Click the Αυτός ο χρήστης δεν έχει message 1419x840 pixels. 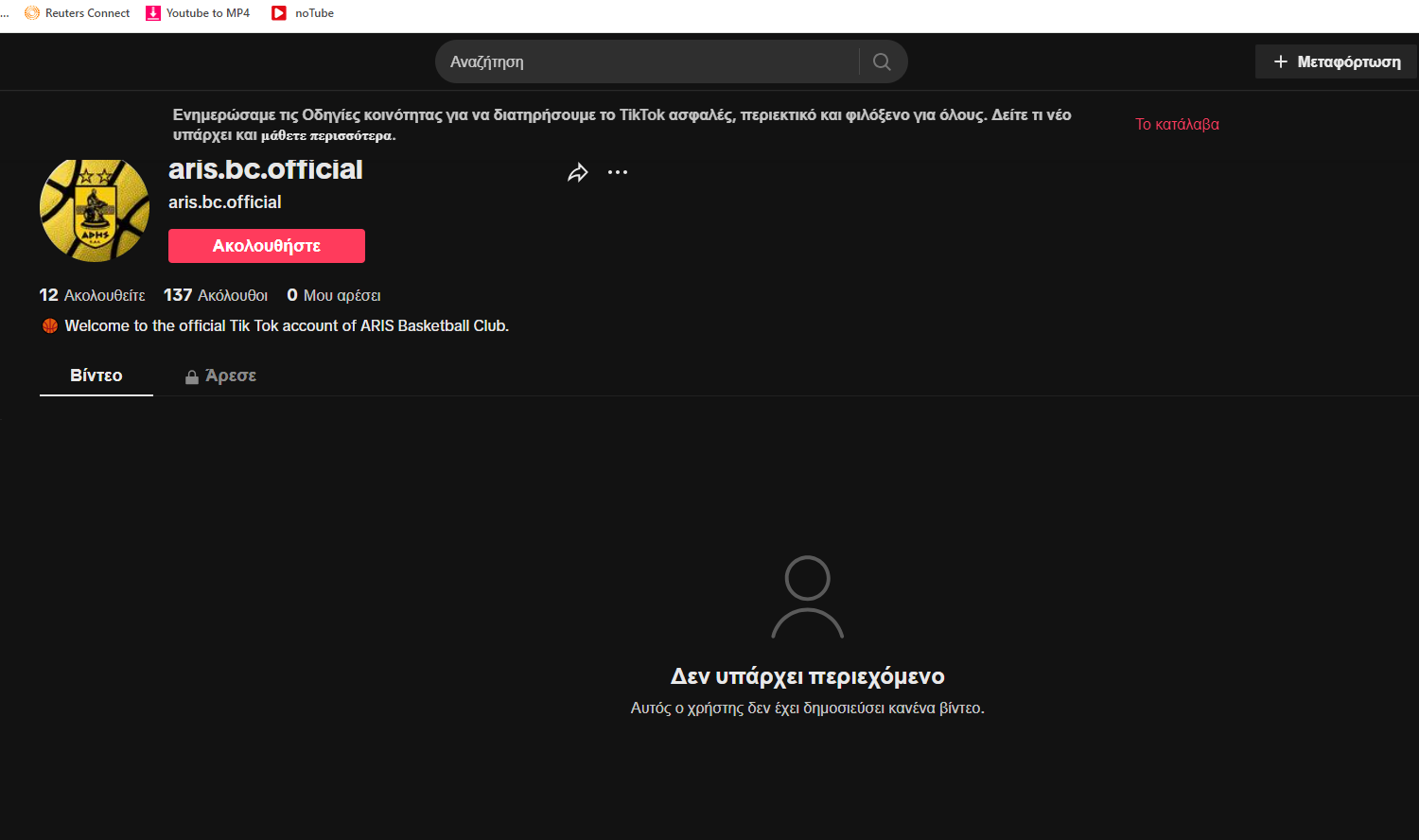(808, 708)
